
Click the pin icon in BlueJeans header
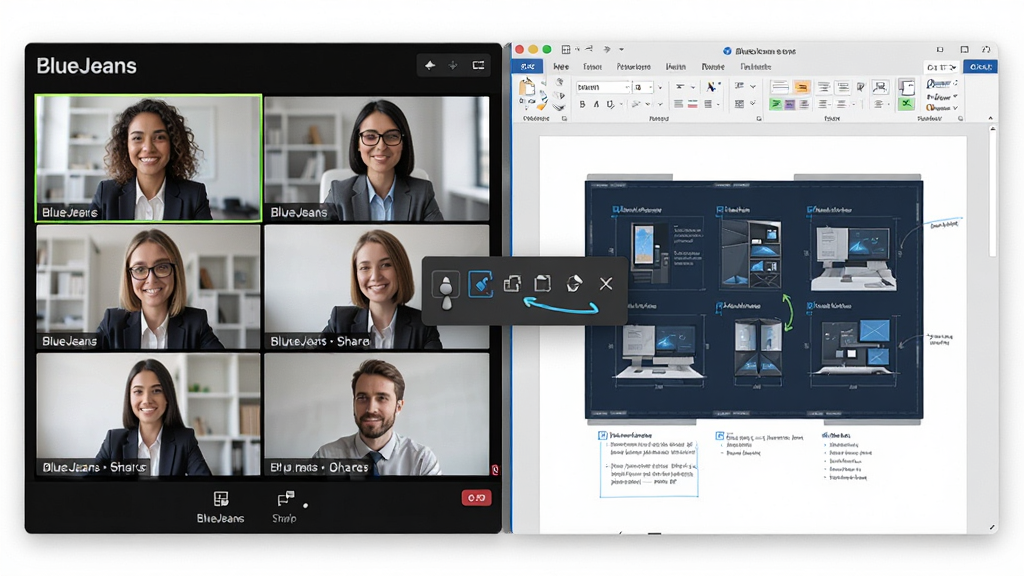[430, 65]
